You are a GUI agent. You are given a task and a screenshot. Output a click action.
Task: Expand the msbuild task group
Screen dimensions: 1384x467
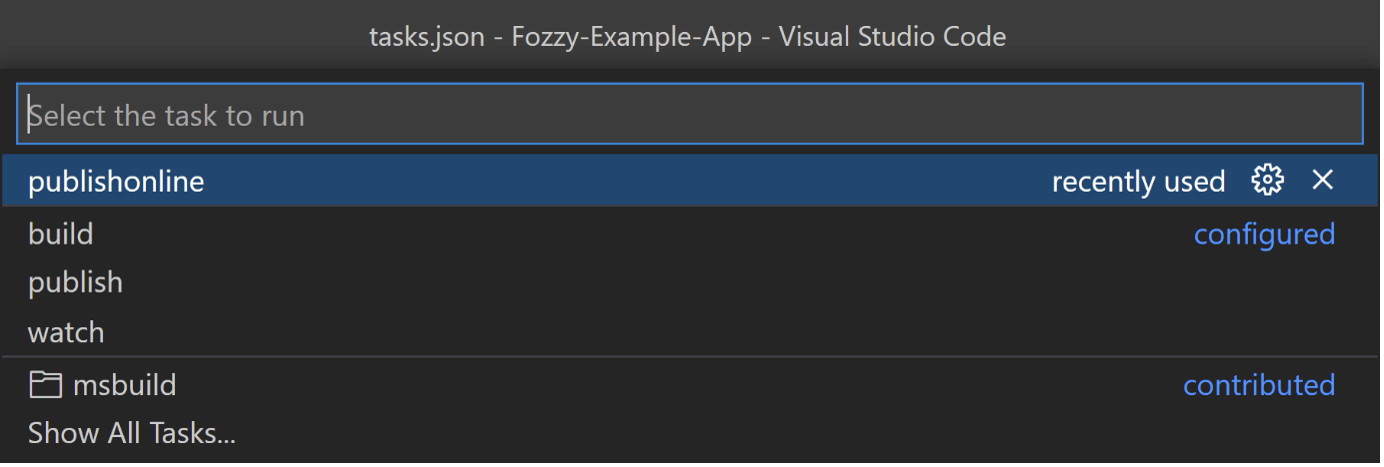tap(690, 385)
